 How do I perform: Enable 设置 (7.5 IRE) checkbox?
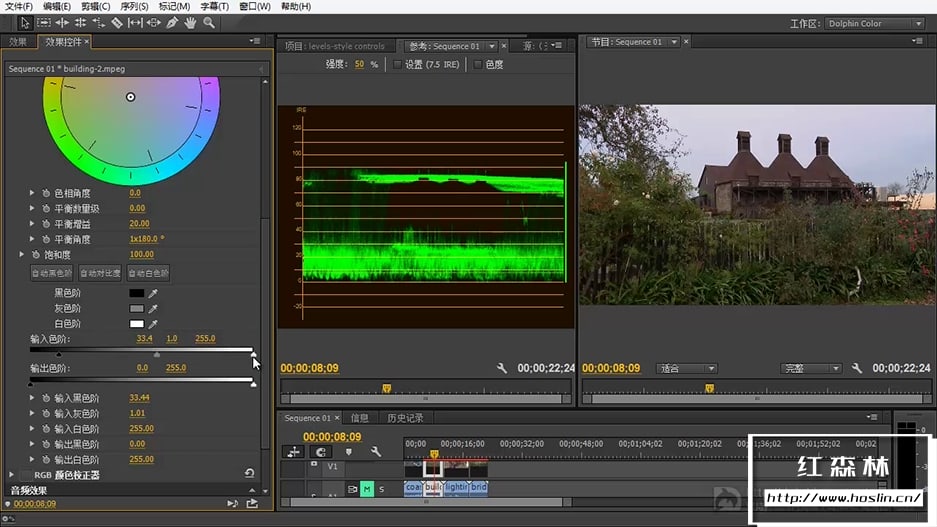coord(397,65)
